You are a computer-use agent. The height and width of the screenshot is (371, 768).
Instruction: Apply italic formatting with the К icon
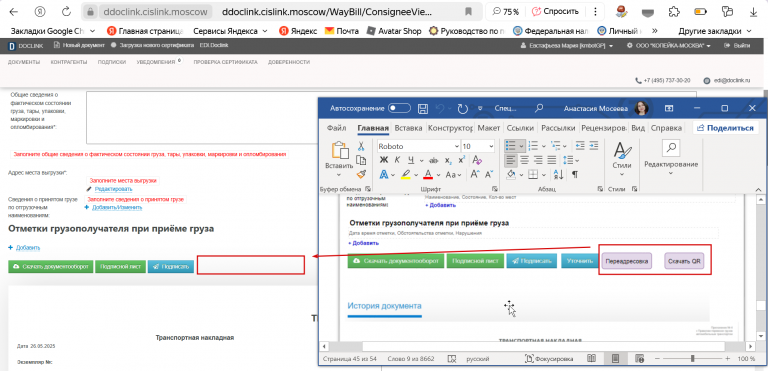click(x=397, y=160)
